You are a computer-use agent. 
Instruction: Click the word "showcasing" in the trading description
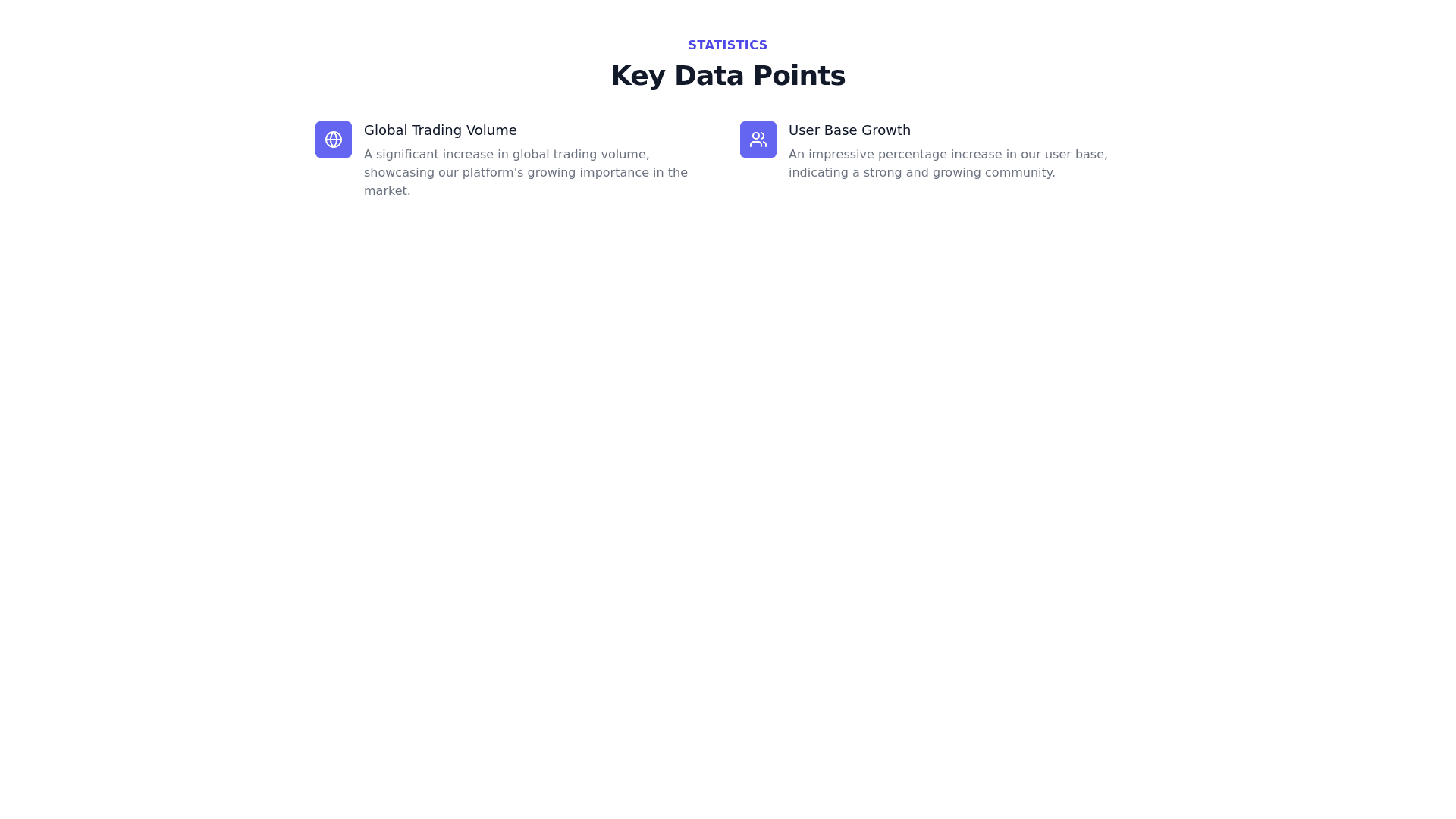click(x=399, y=173)
